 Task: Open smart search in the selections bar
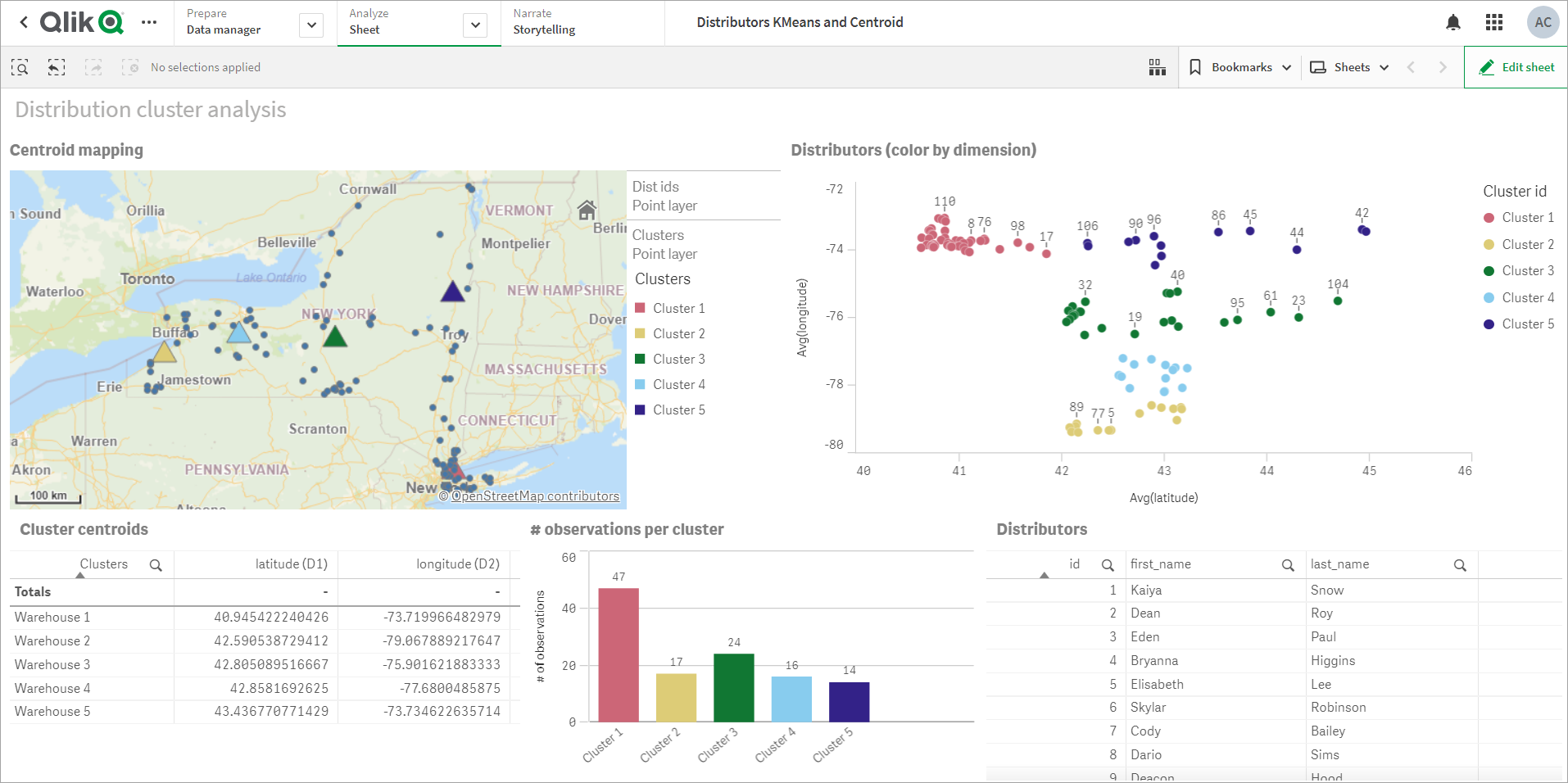20,67
